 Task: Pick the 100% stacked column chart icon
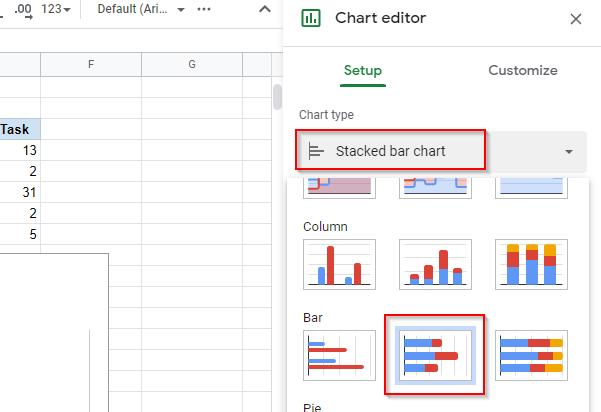point(531,265)
